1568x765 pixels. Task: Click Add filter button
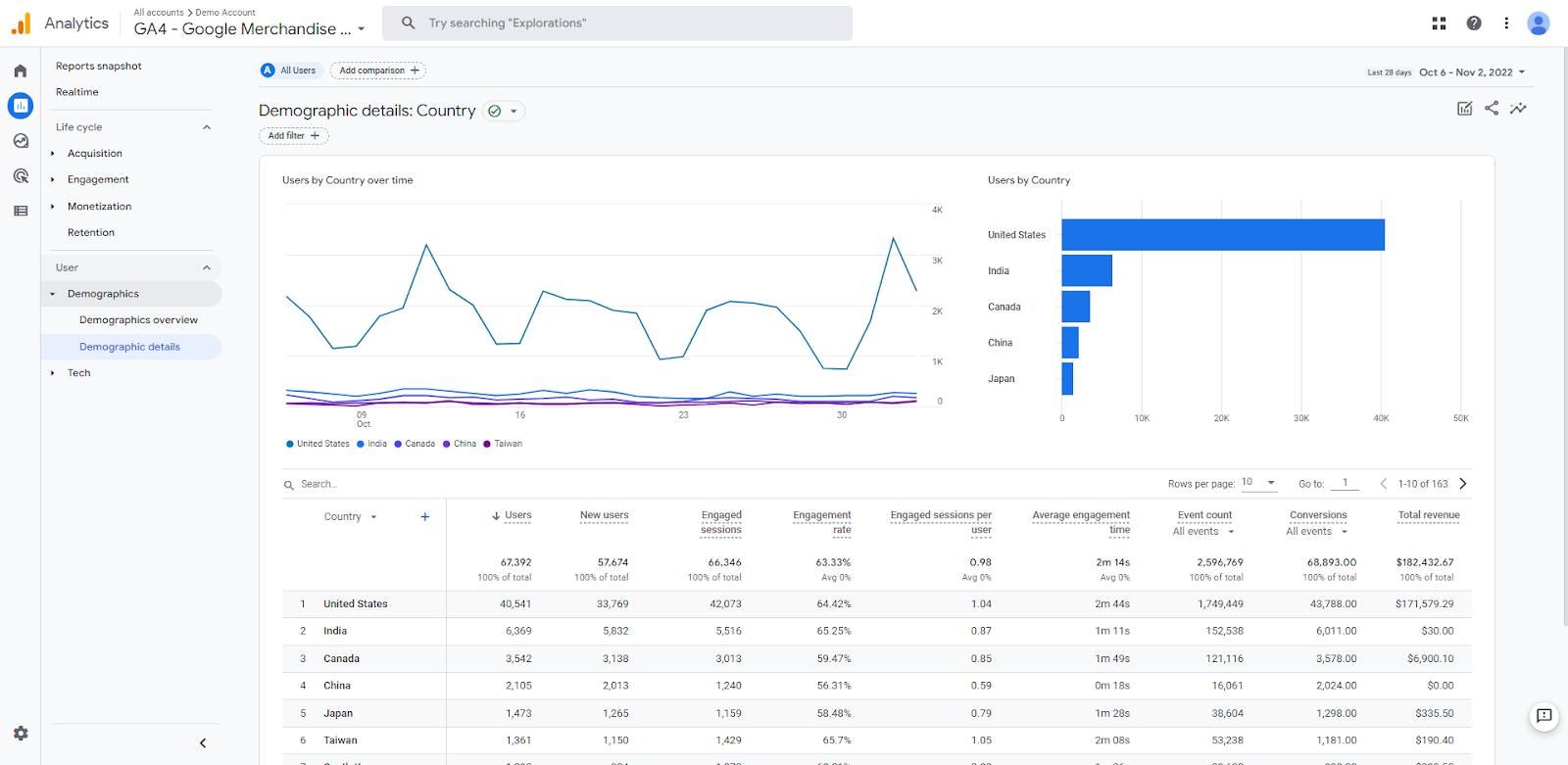point(294,136)
